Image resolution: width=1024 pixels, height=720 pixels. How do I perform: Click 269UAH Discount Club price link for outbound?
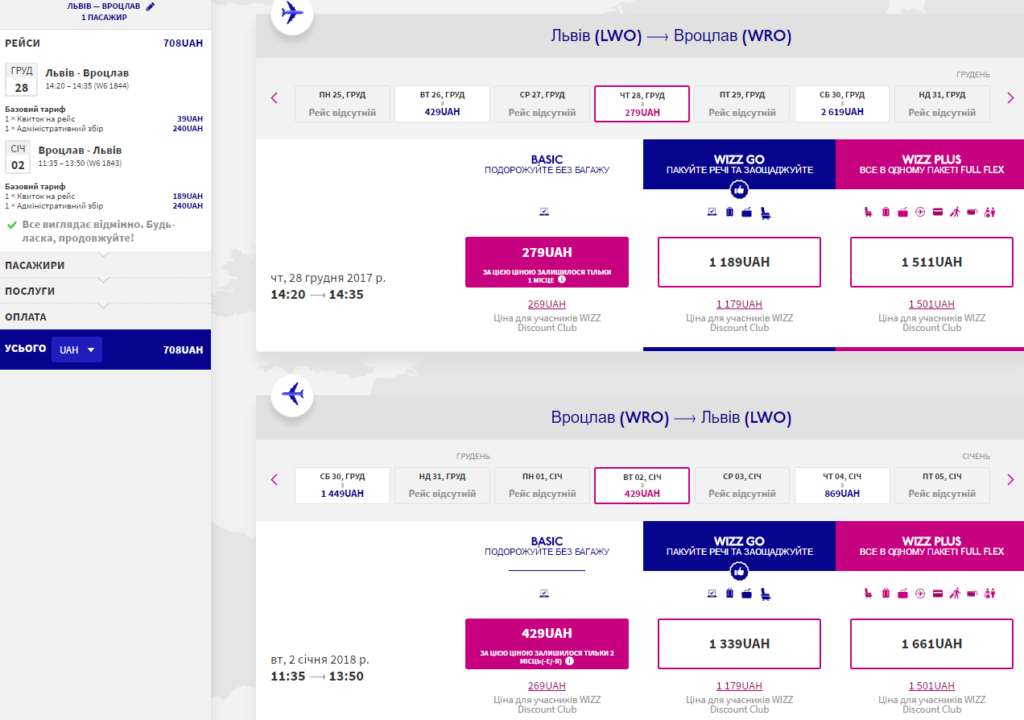pos(547,304)
